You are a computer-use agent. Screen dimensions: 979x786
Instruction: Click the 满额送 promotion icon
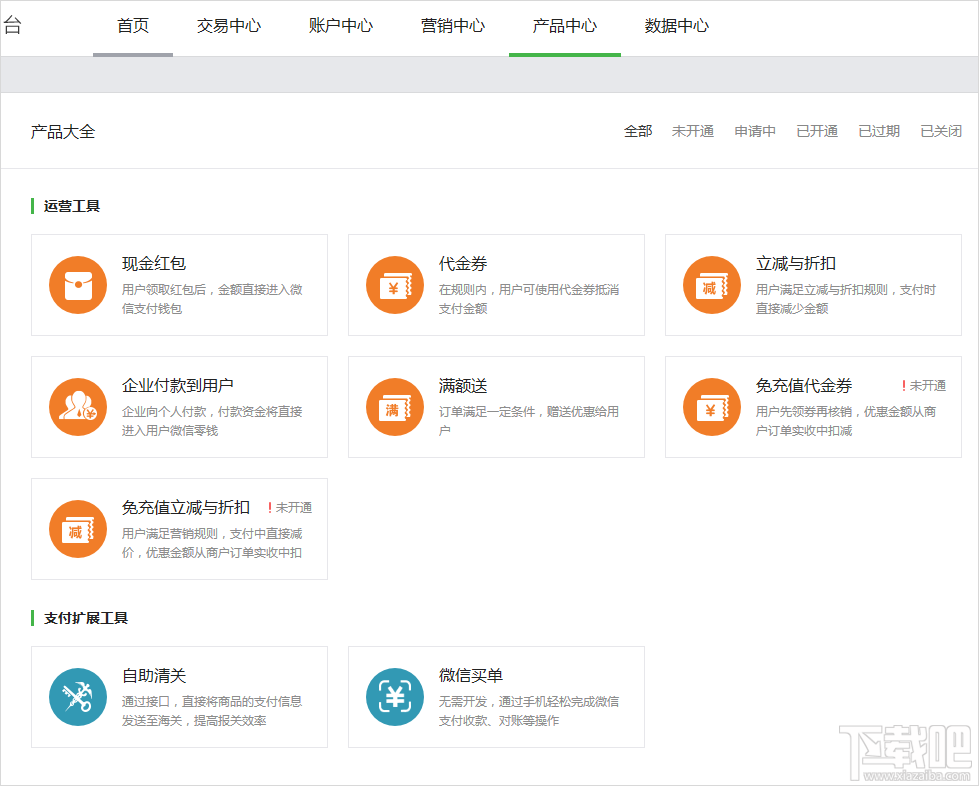tap(394, 407)
